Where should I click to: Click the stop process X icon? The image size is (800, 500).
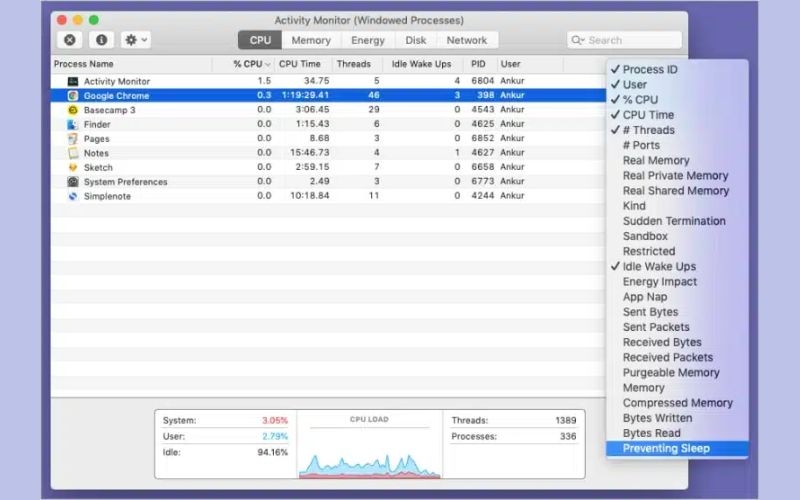pyautogui.click(x=70, y=40)
